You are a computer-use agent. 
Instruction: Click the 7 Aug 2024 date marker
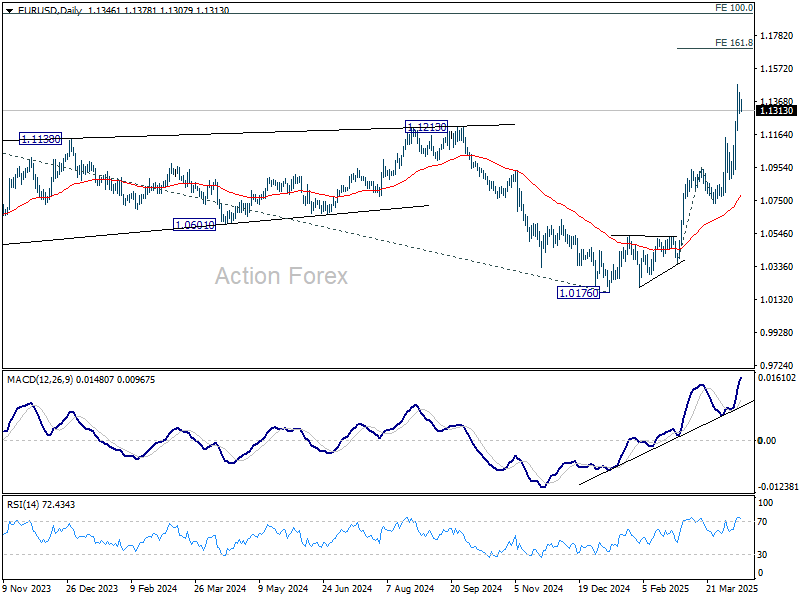[x=408, y=590]
